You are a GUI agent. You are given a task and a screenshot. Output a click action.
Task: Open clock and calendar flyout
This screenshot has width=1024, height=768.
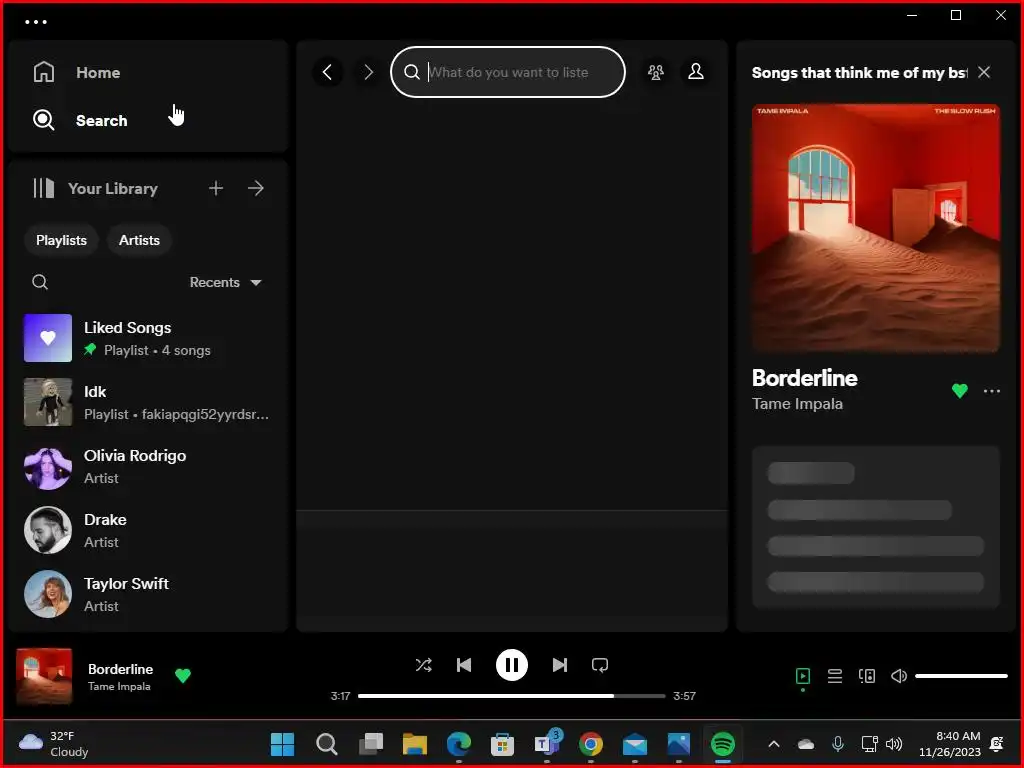[950, 744]
